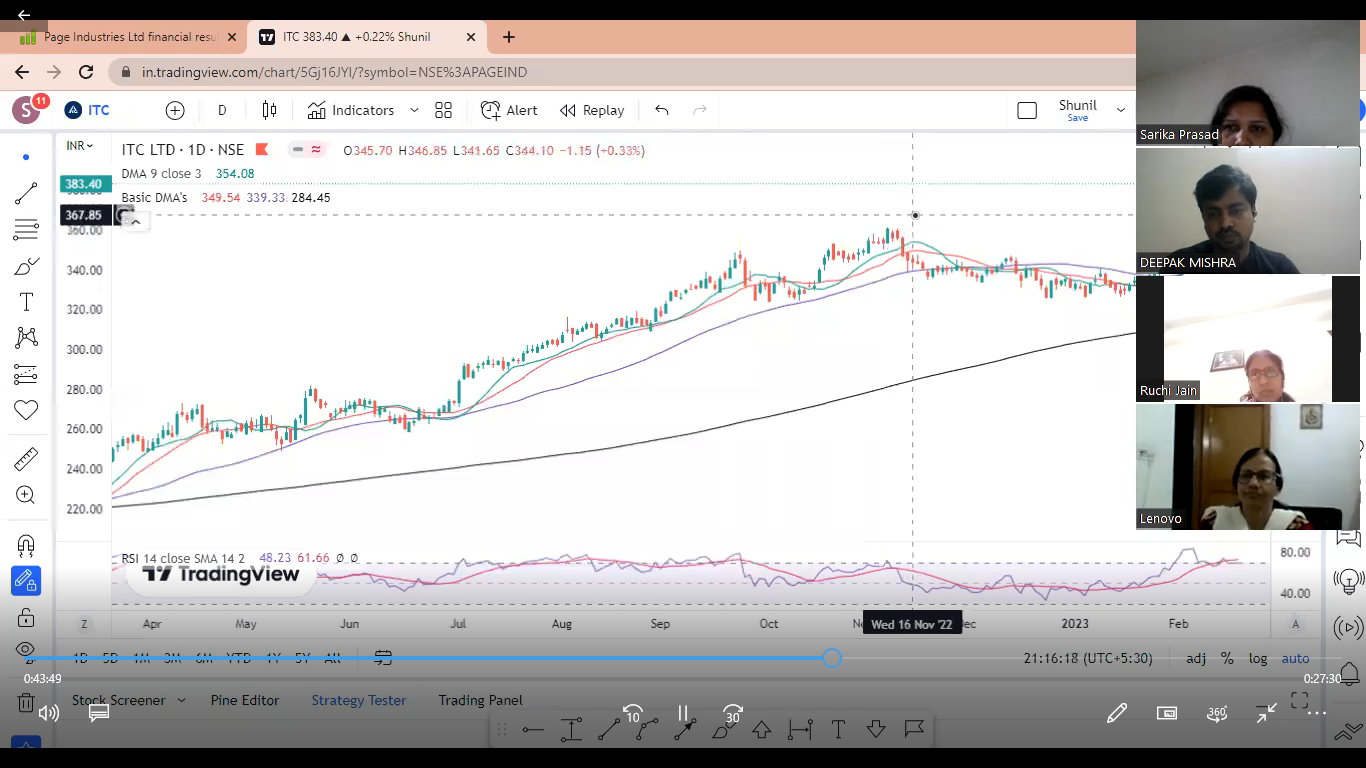The image size is (1366, 768).
Task: Click the video progress slider handle
Action: [x=832, y=657]
